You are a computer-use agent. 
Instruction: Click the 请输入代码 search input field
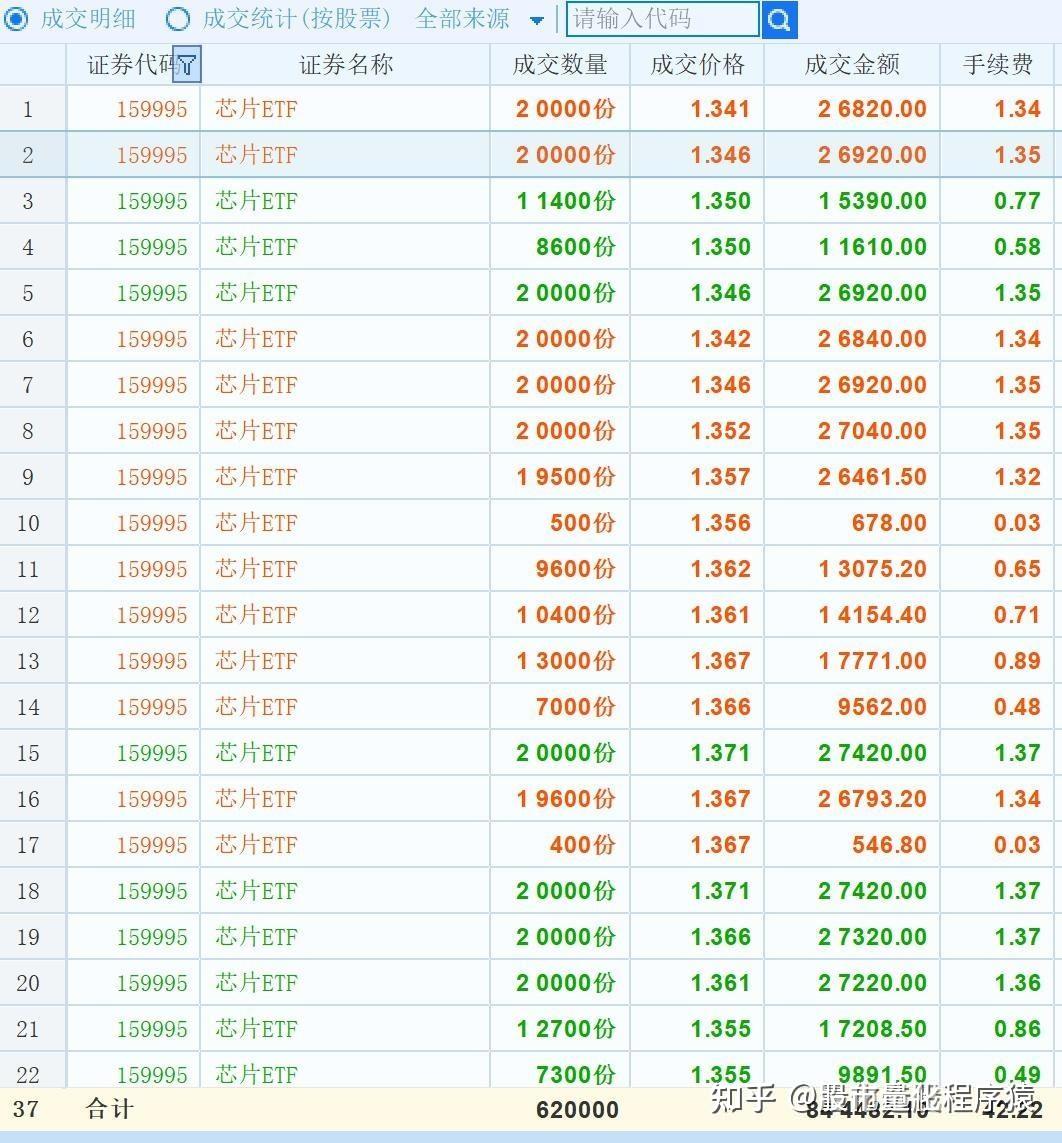[x=662, y=19]
